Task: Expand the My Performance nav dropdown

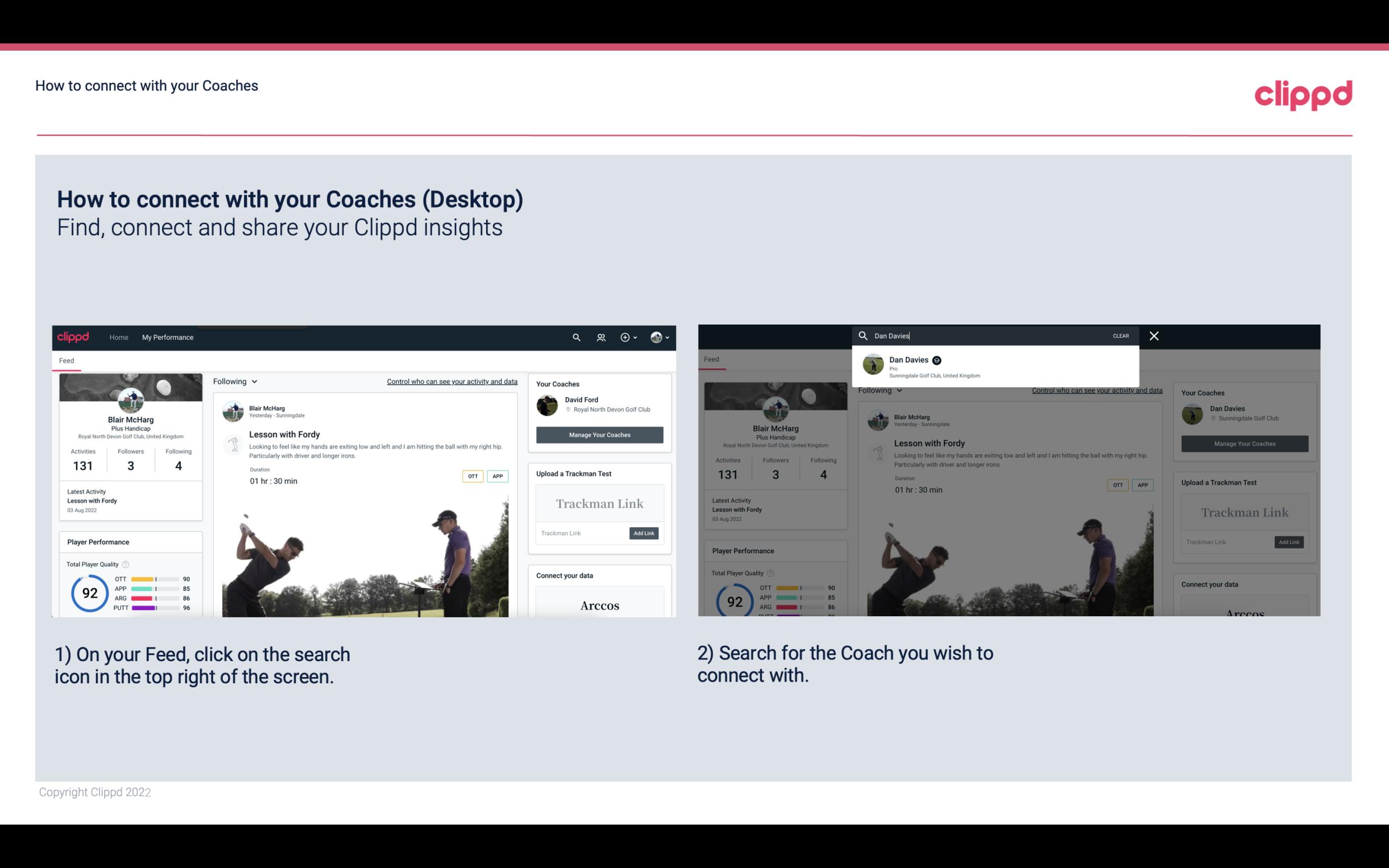Action: [168, 337]
